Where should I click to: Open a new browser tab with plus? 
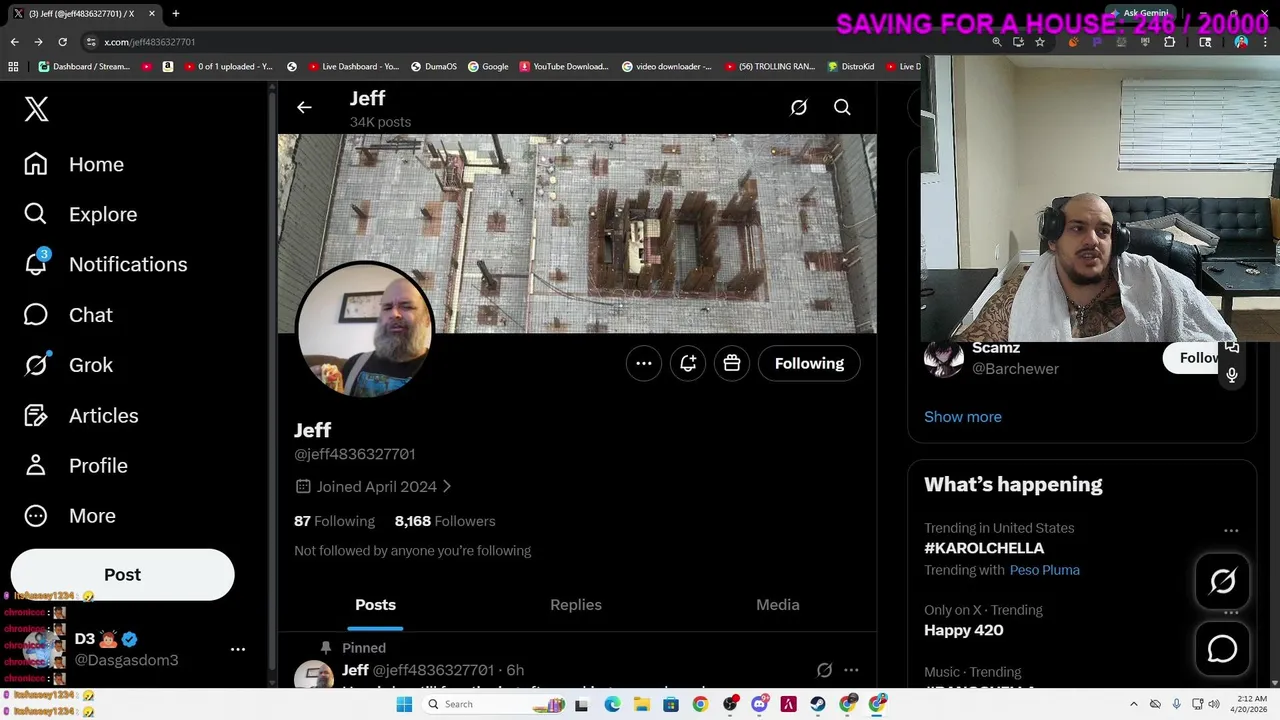[175, 13]
